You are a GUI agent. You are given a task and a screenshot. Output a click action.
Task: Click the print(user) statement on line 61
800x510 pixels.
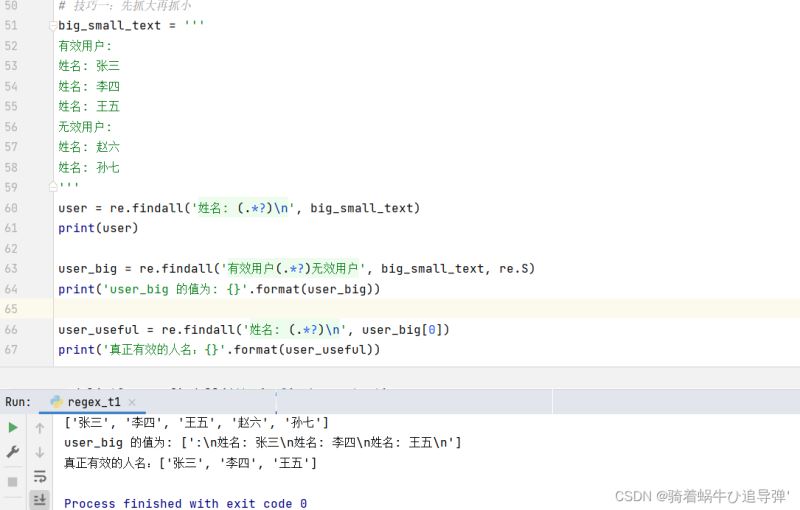pos(98,228)
